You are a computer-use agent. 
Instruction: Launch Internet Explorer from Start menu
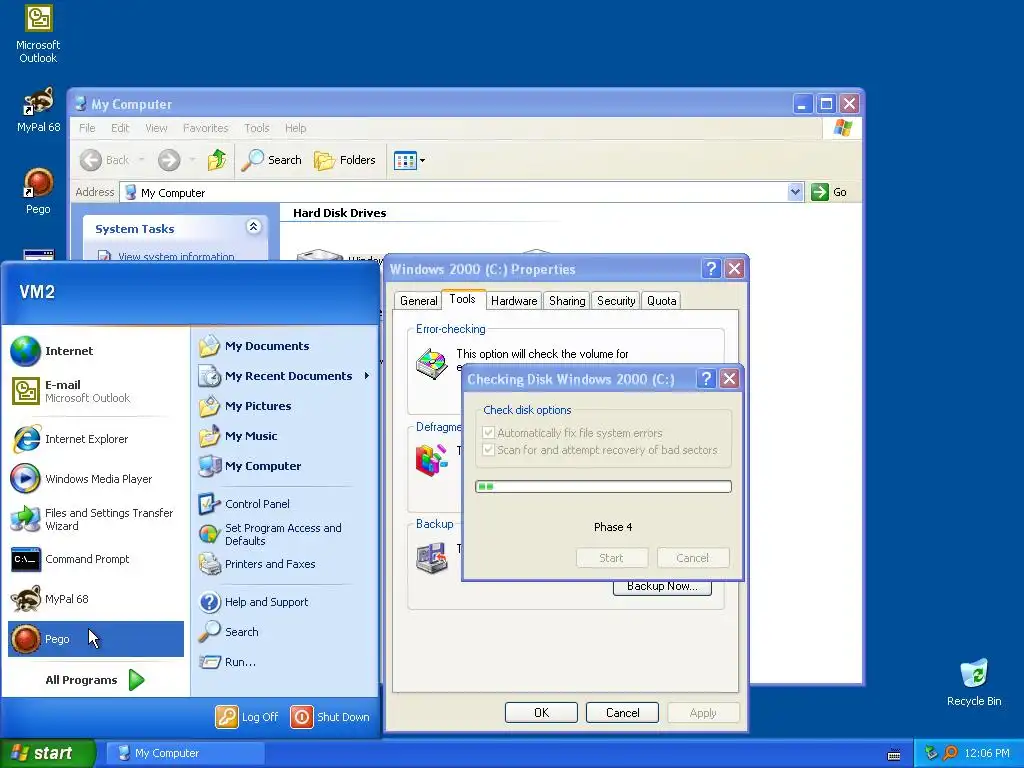pos(96,439)
